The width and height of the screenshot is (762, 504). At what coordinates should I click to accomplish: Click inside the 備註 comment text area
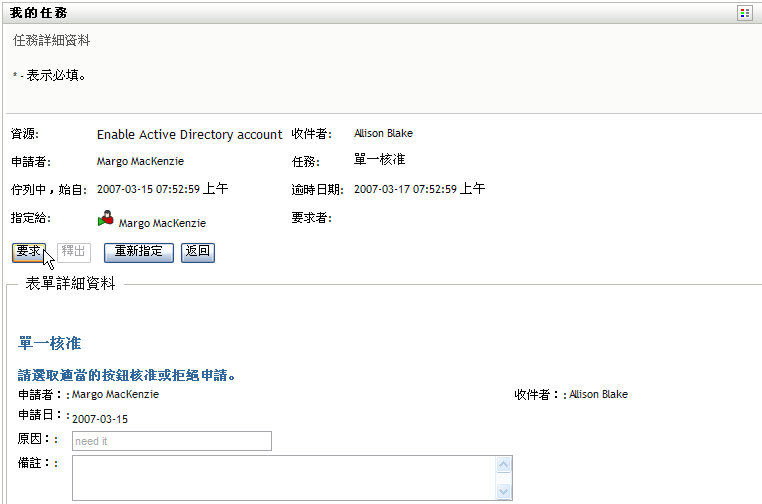pyautogui.click(x=284, y=478)
